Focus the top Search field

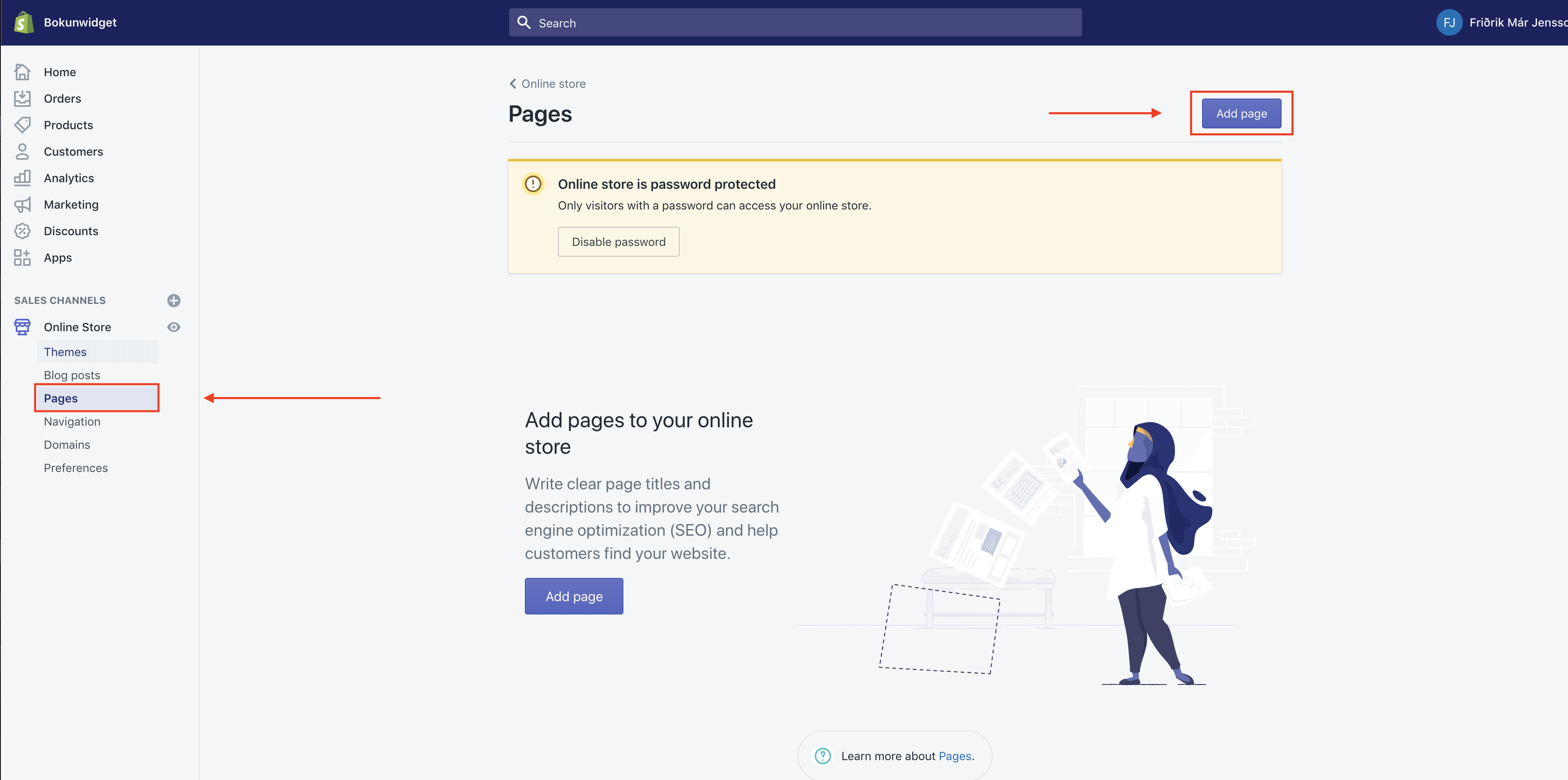tap(795, 22)
